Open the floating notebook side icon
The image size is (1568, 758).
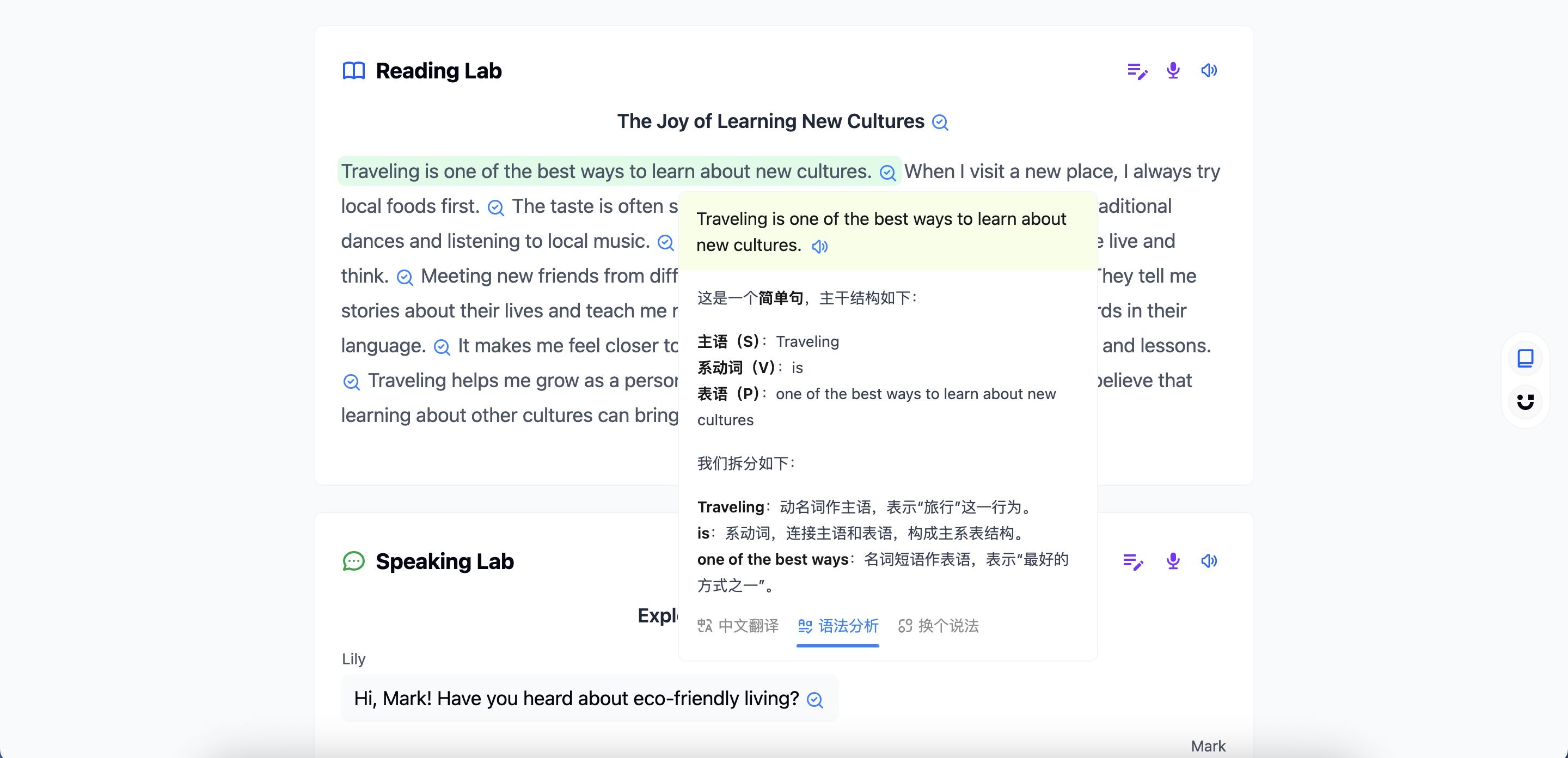(1525, 359)
